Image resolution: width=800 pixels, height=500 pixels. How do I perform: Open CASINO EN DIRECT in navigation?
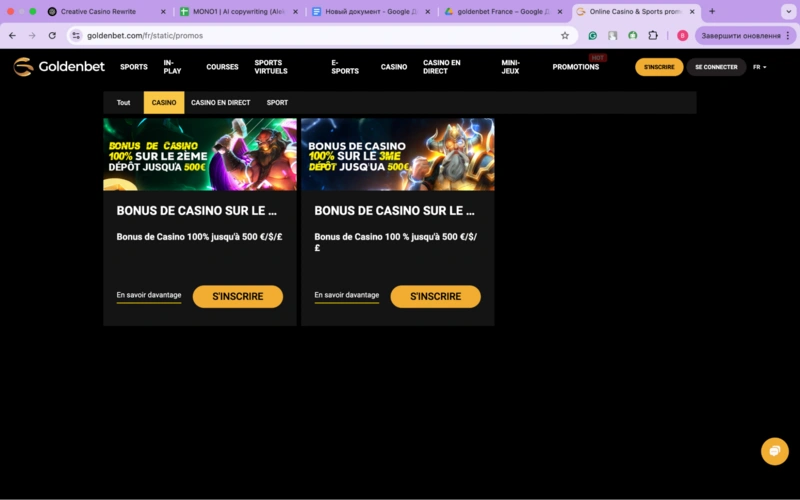point(441,67)
